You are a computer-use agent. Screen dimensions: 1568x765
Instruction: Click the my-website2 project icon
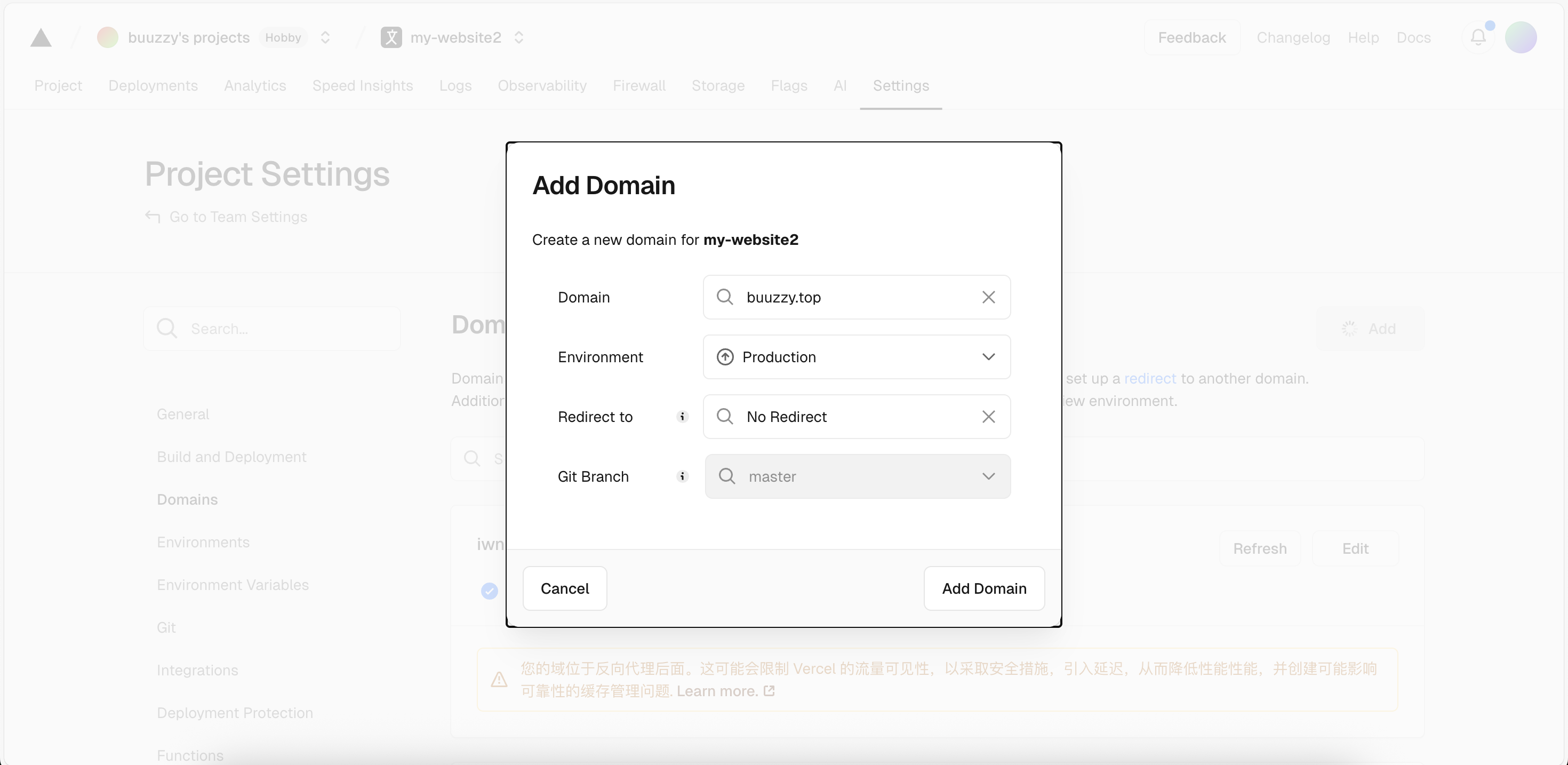coord(391,38)
